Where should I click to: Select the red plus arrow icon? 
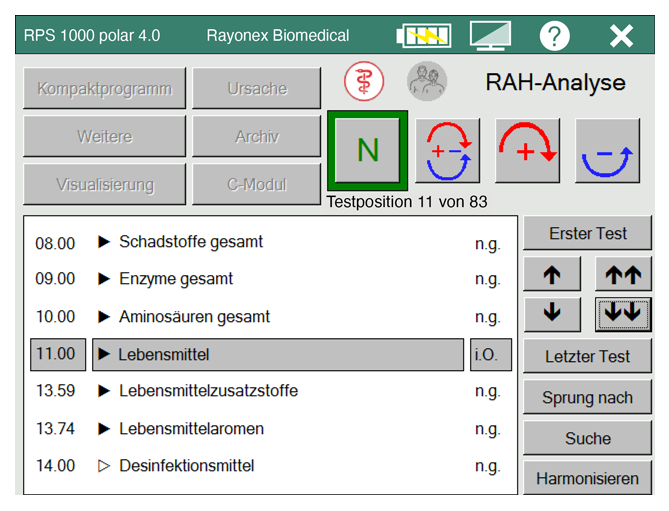[527, 151]
